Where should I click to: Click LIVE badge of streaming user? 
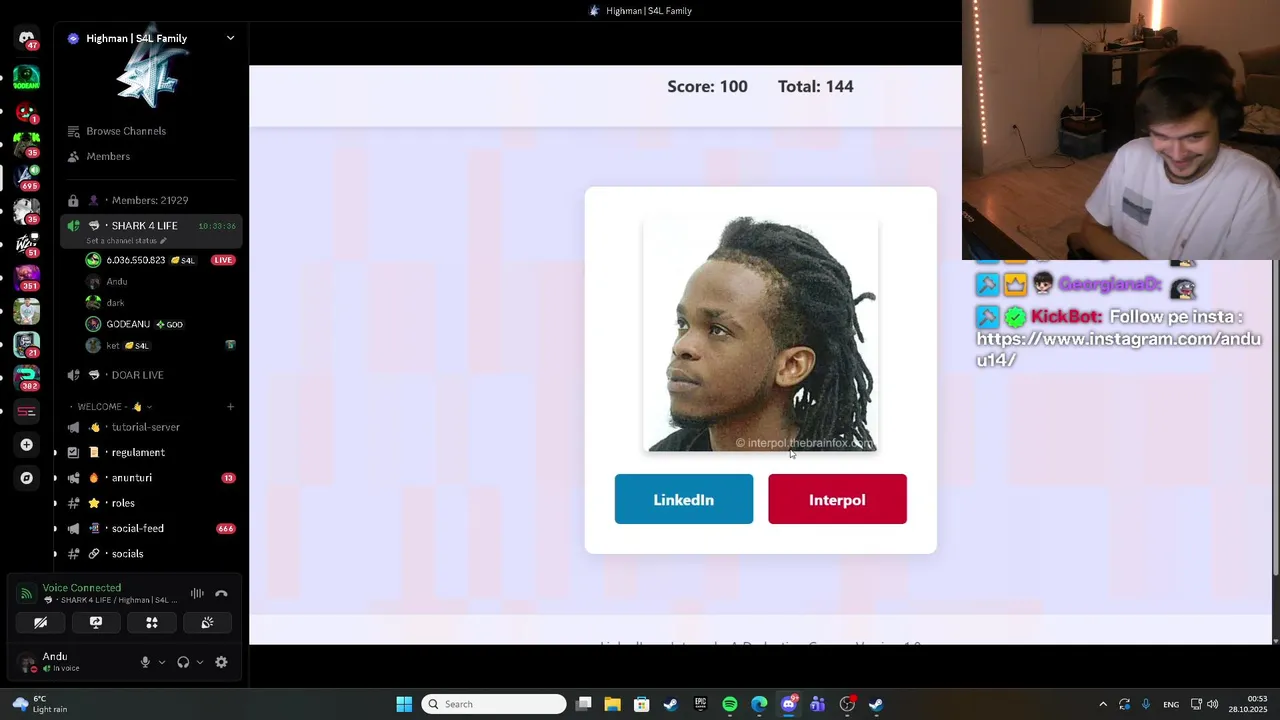tap(222, 260)
